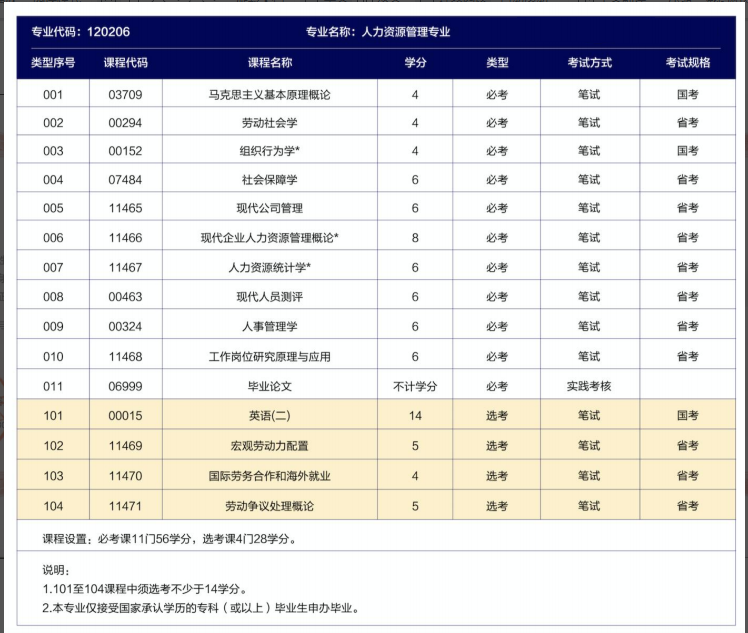Click the 考试规格 column header
The width and height of the screenshot is (748, 633).
(x=688, y=62)
